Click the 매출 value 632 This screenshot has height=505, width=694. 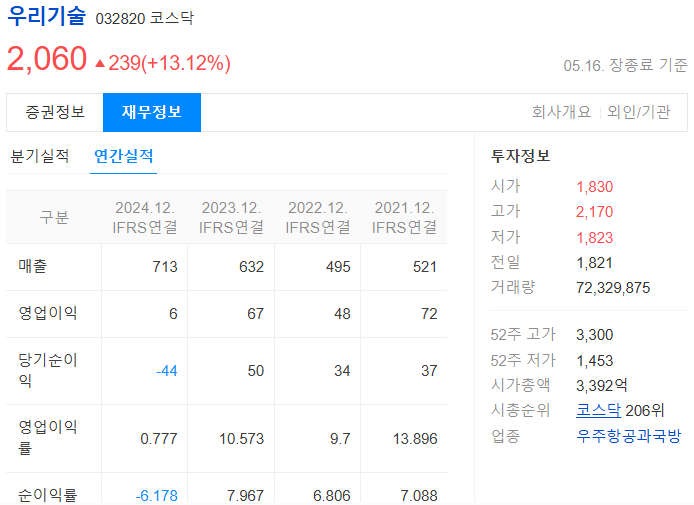click(x=251, y=267)
